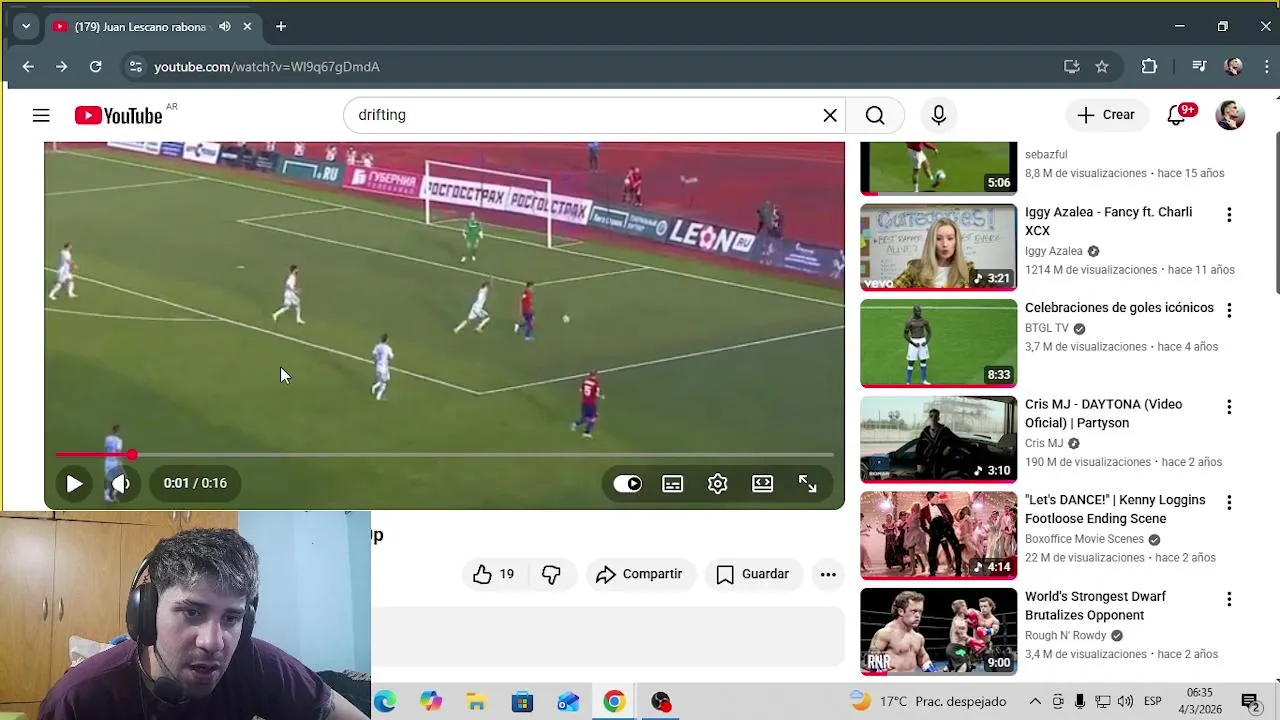Open the 5:06 sebazful video thumbnail
Image resolution: width=1280 pixels, height=720 pixels.
pyautogui.click(x=938, y=168)
